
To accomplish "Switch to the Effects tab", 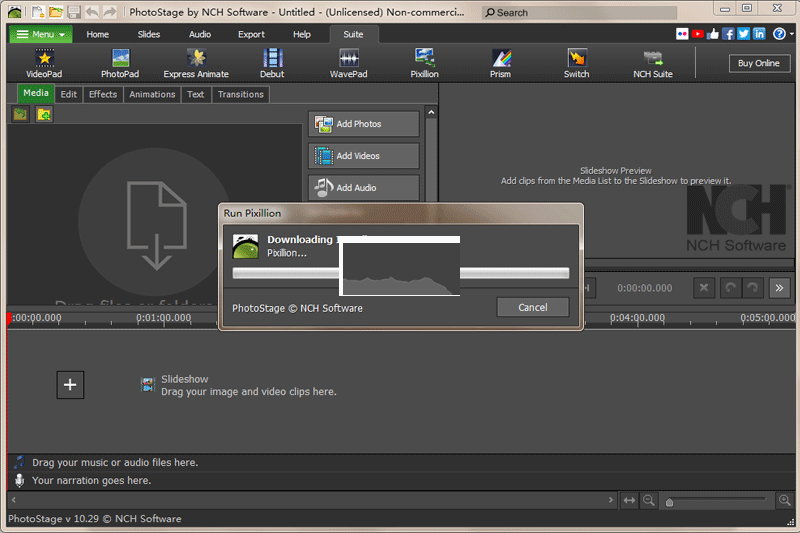I will click(102, 94).
